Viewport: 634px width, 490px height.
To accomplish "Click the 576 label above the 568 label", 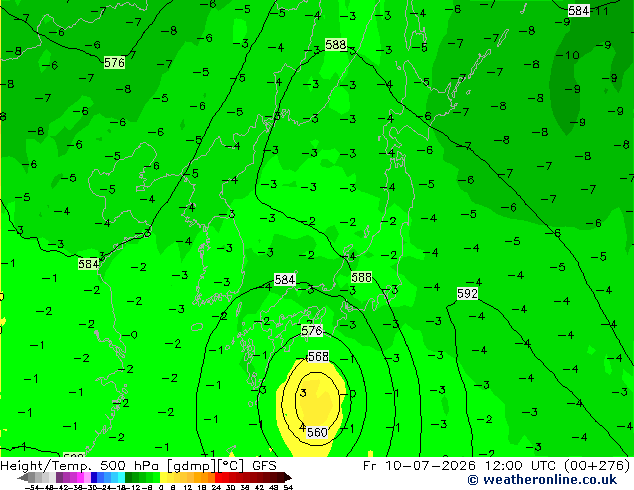I will pos(312,331).
